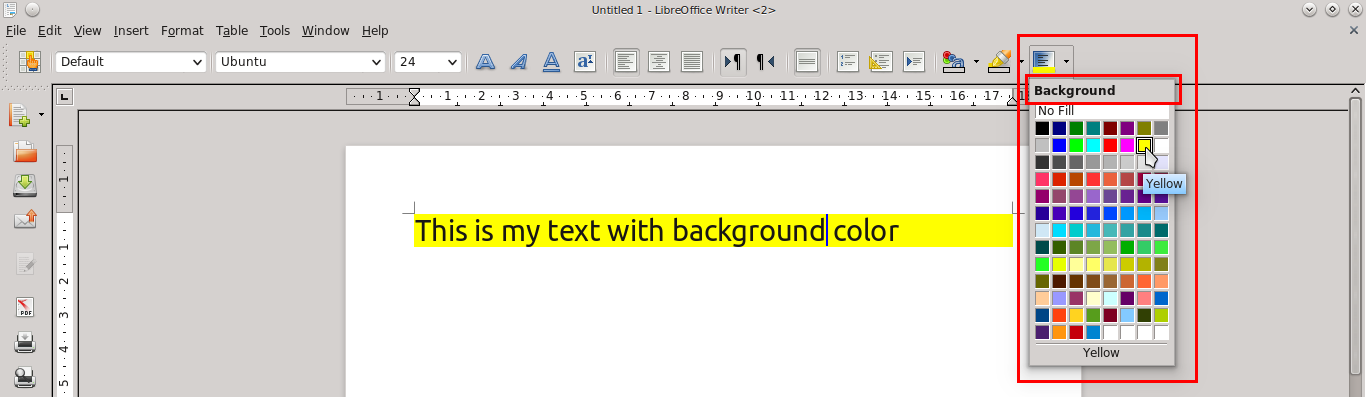Open the Font Color dropdown arrow
Viewport: 1366px width, 397px height.
[x=976, y=62]
